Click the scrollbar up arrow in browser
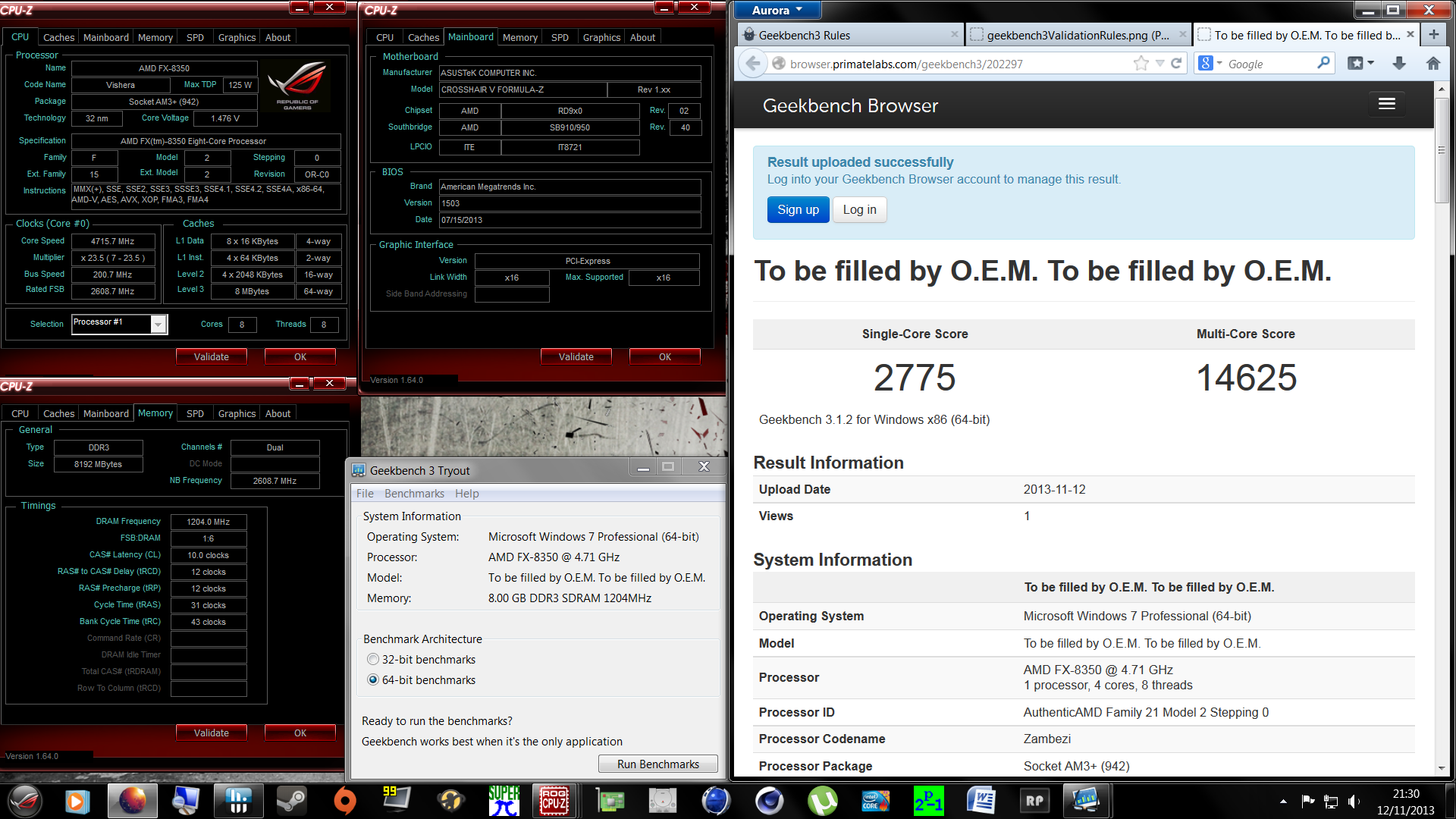The image size is (1456, 819). click(x=1442, y=89)
